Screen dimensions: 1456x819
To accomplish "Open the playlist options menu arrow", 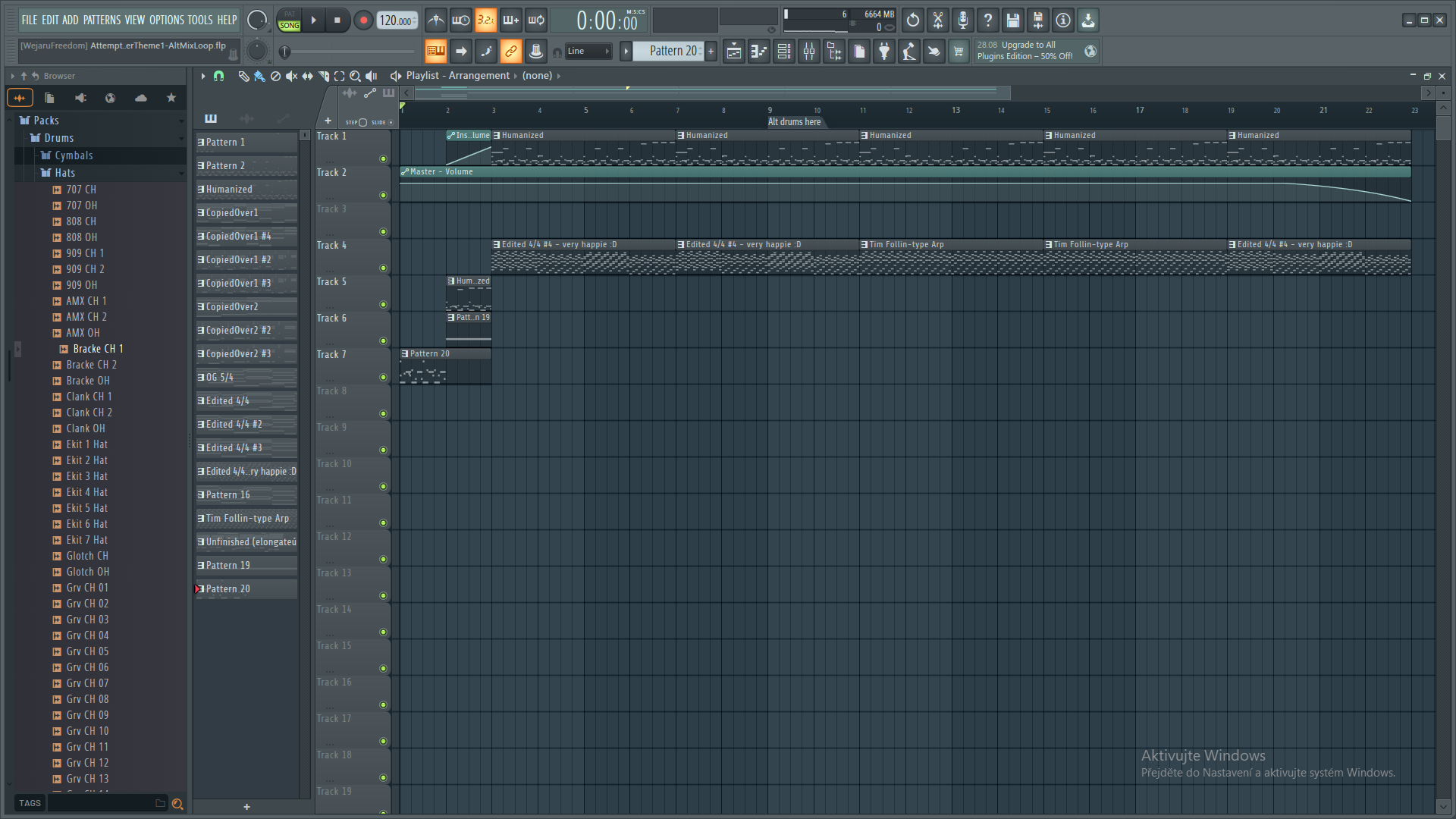I will (x=202, y=76).
